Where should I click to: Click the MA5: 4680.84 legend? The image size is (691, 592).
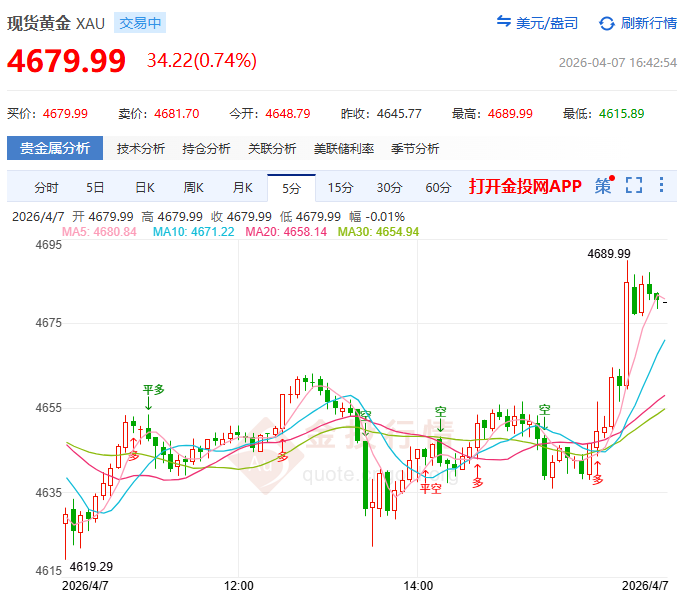click(x=99, y=232)
